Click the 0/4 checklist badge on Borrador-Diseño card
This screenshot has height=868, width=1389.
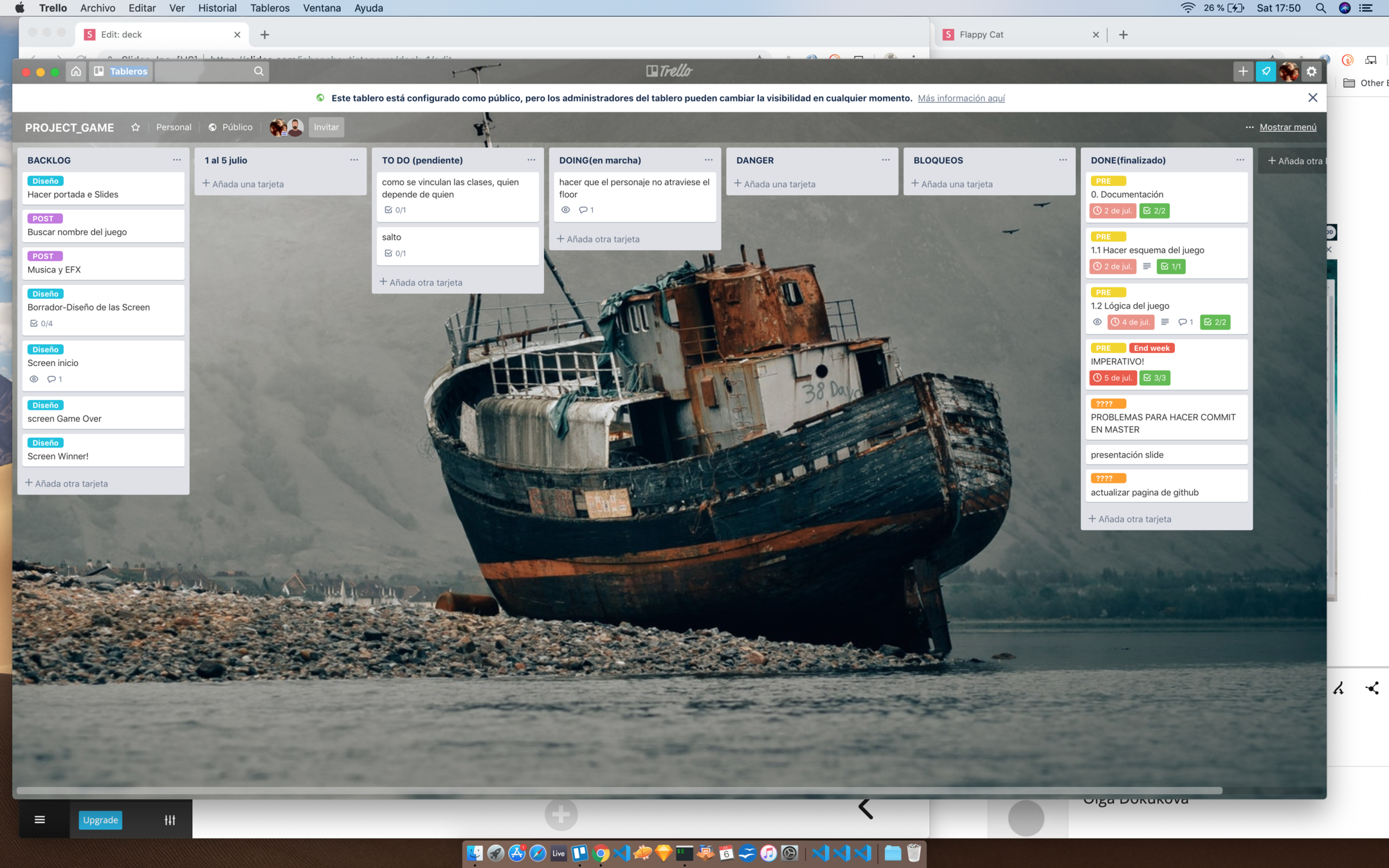click(41, 323)
